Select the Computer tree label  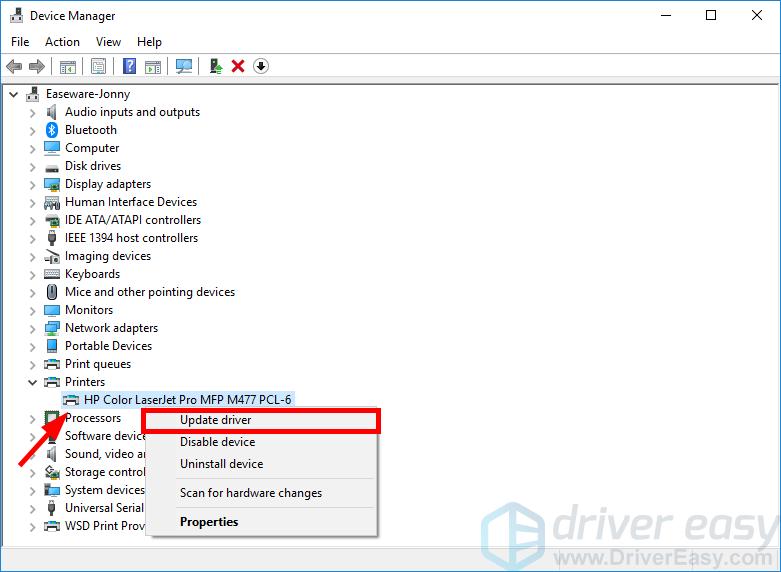(92, 148)
